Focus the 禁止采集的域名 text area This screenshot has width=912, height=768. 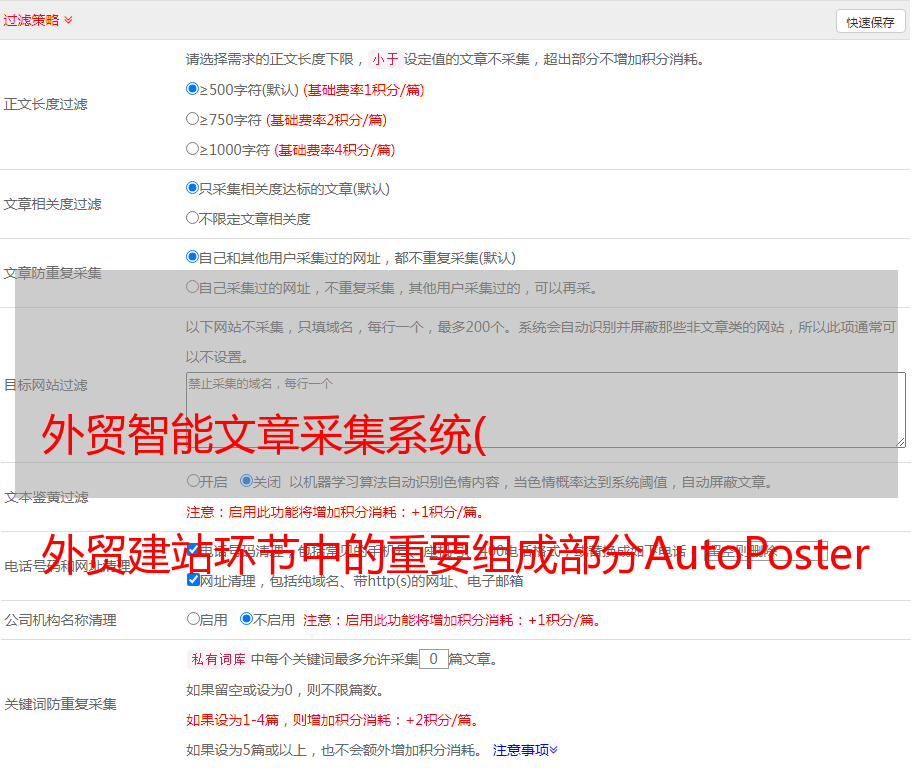click(546, 410)
